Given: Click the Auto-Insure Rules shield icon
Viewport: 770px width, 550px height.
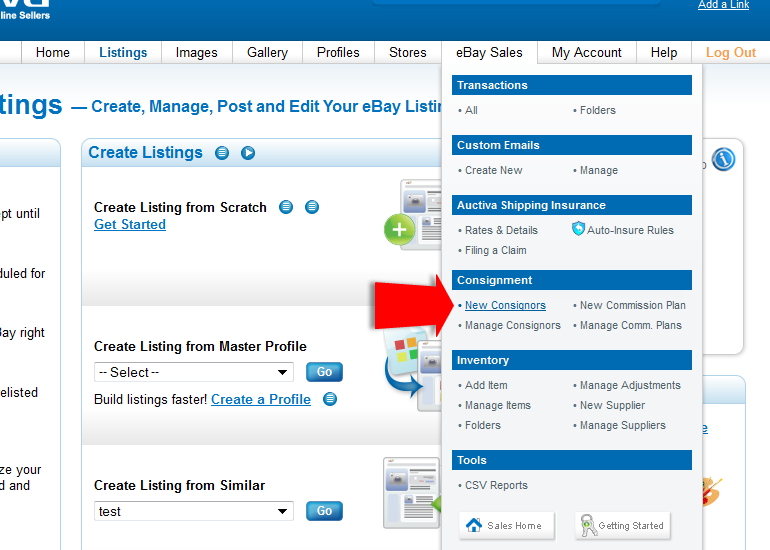Looking at the screenshot, I should click(x=578, y=228).
